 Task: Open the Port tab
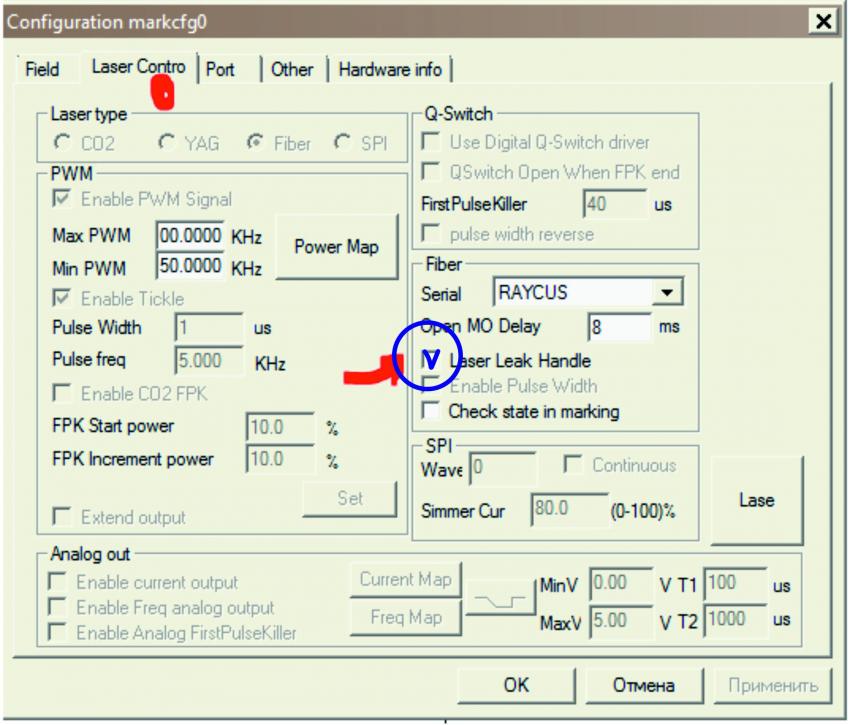220,70
